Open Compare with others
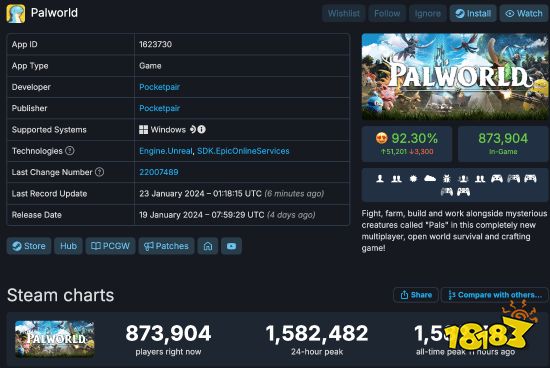 [495, 295]
